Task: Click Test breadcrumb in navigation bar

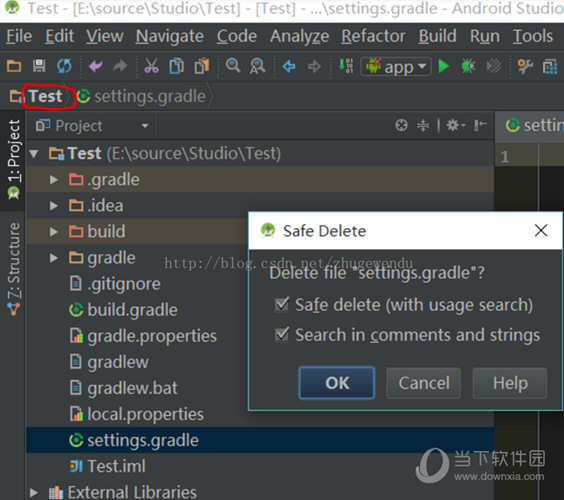Action: click(45, 96)
